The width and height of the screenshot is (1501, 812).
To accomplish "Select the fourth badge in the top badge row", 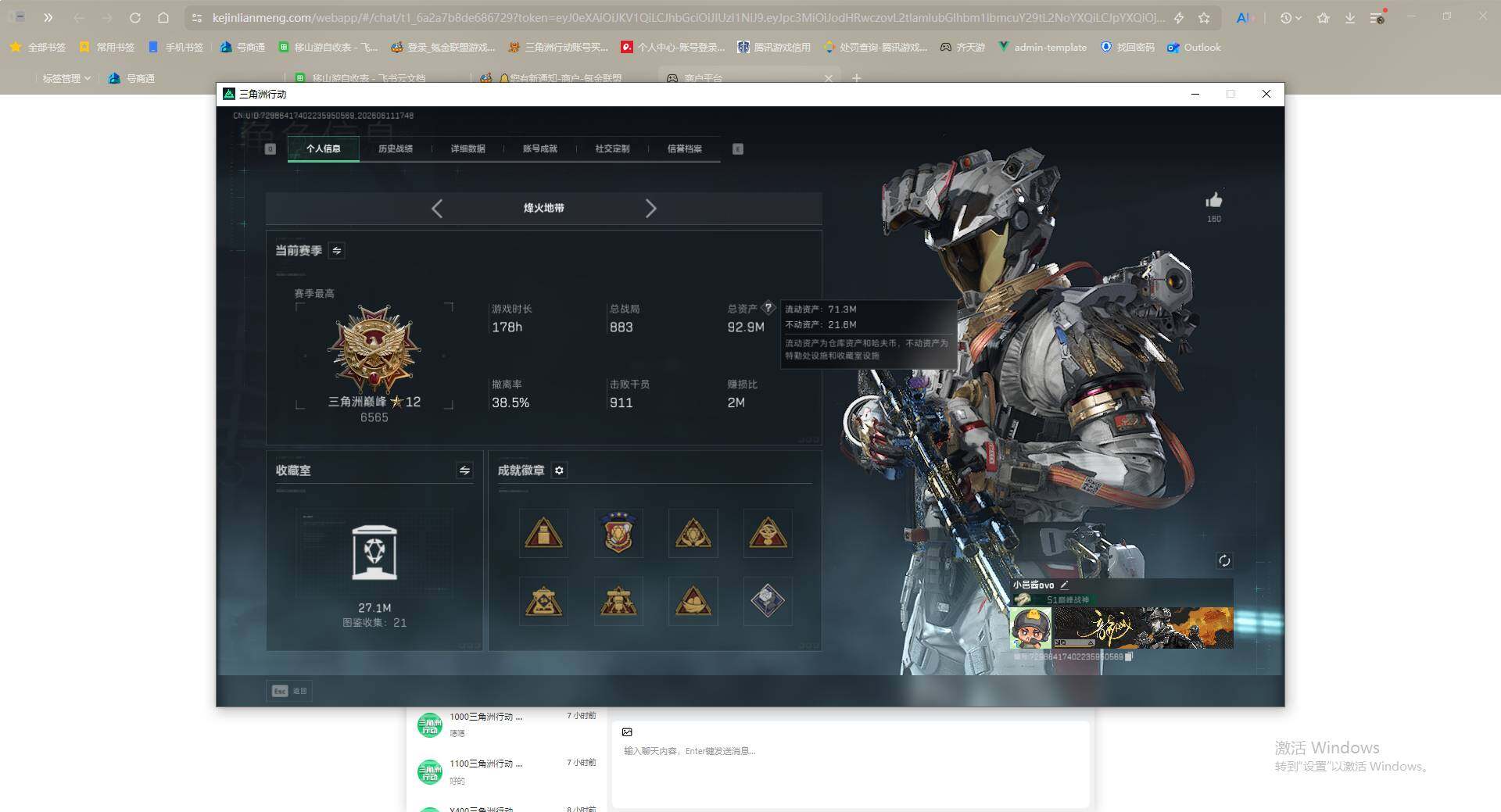I will pyautogui.click(x=768, y=533).
